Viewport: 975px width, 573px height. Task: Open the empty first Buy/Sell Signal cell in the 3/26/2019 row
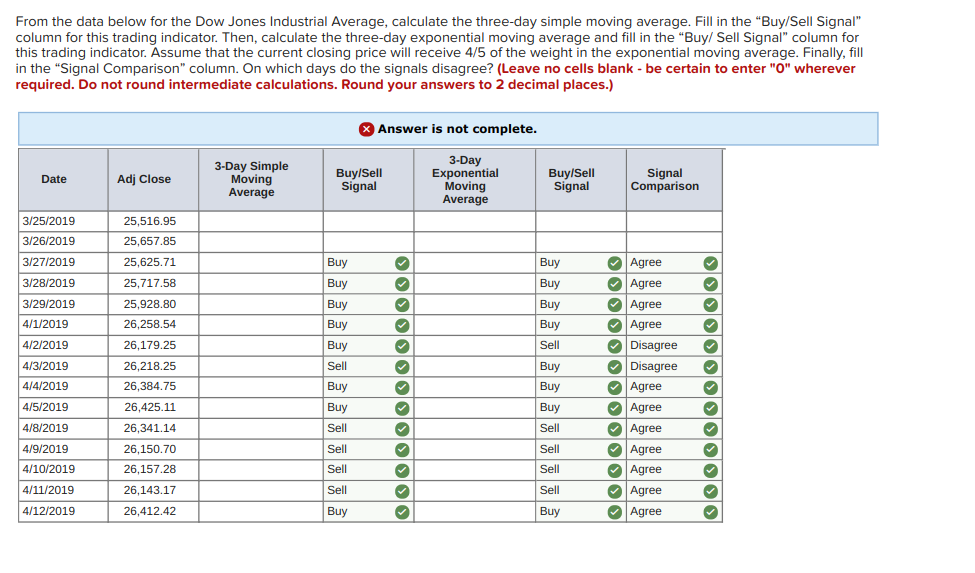tap(369, 242)
